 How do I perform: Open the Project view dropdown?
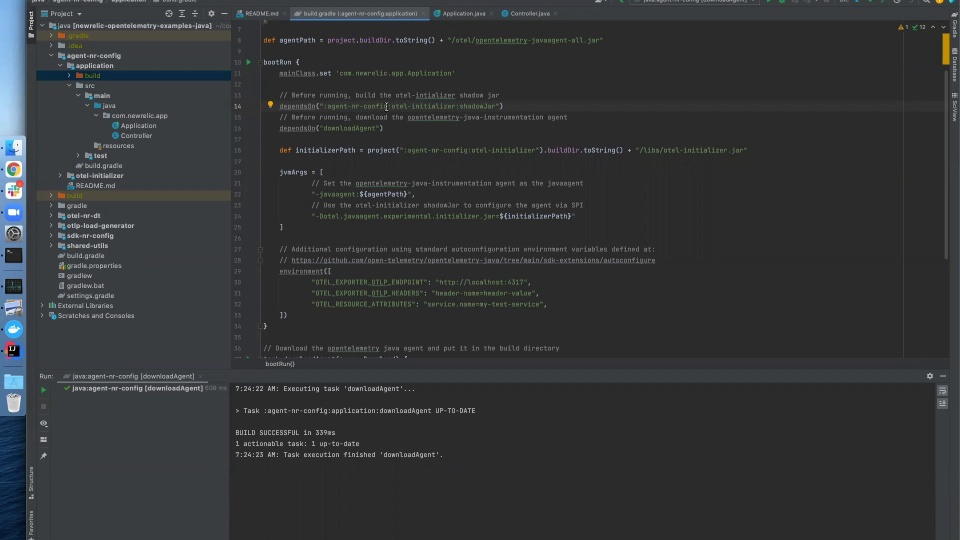(61, 13)
